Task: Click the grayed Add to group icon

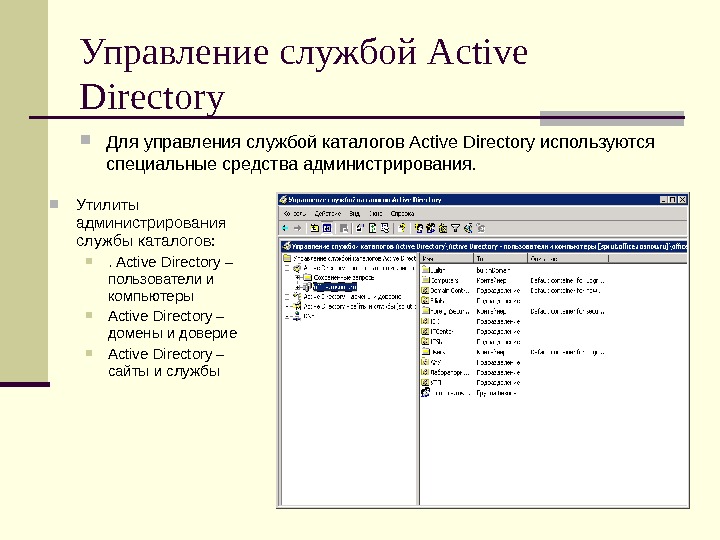Action: click(x=481, y=228)
